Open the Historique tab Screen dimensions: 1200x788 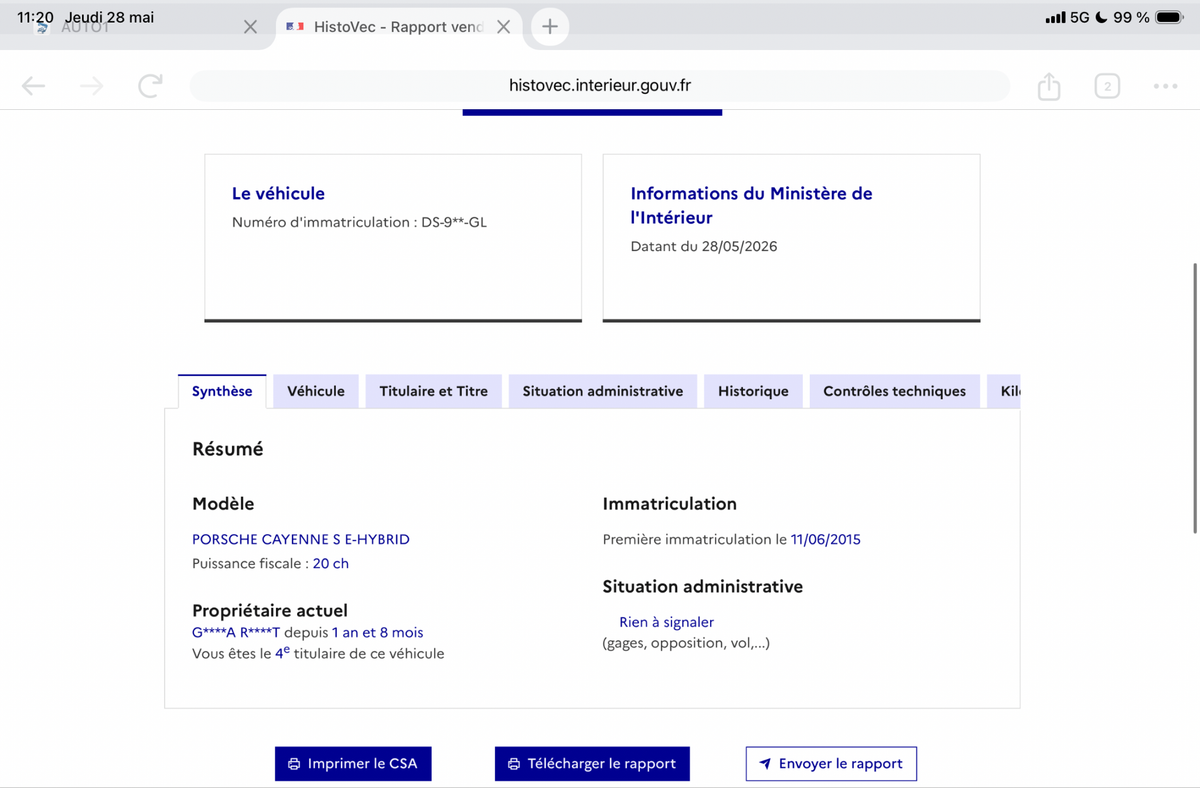coord(753,391)
